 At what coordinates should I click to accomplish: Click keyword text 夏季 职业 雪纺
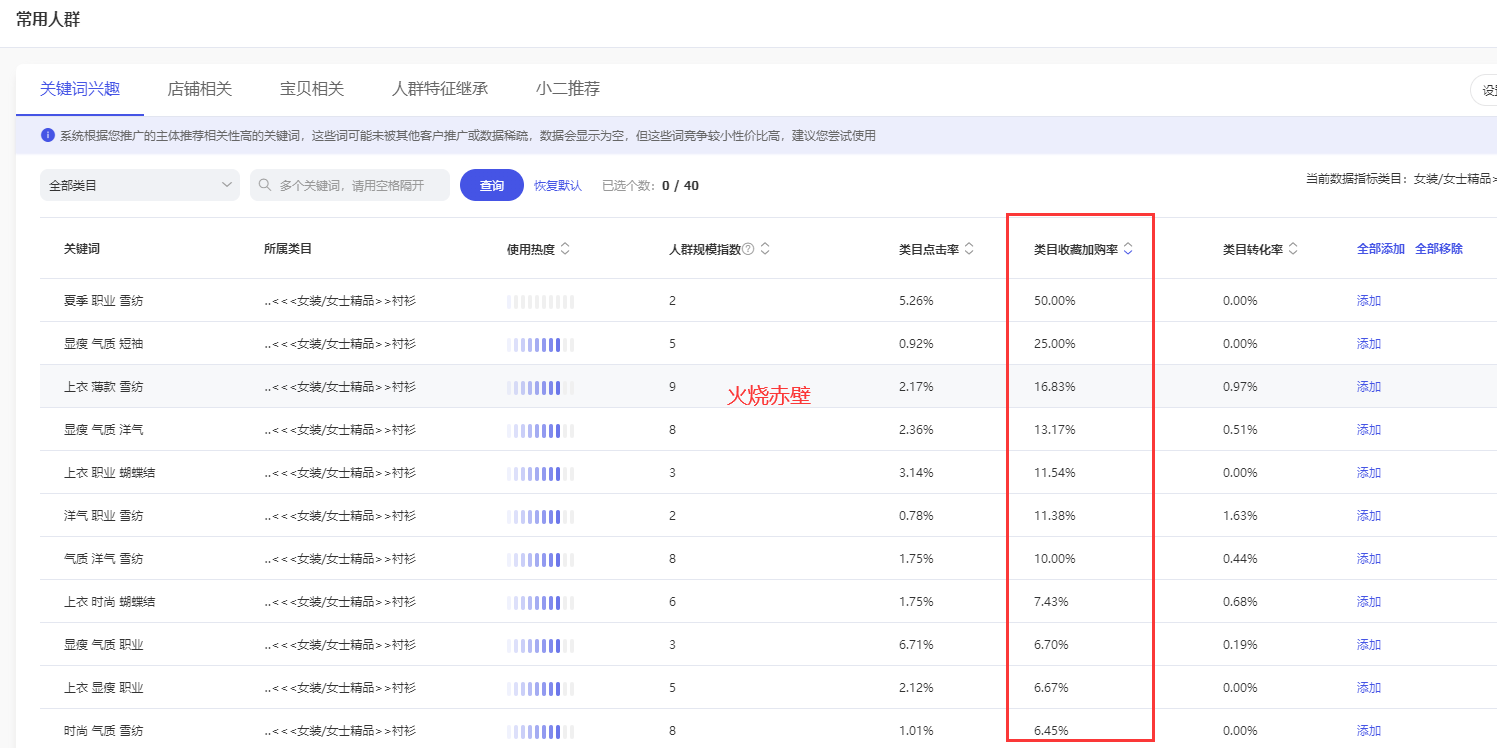coord(103,301)
